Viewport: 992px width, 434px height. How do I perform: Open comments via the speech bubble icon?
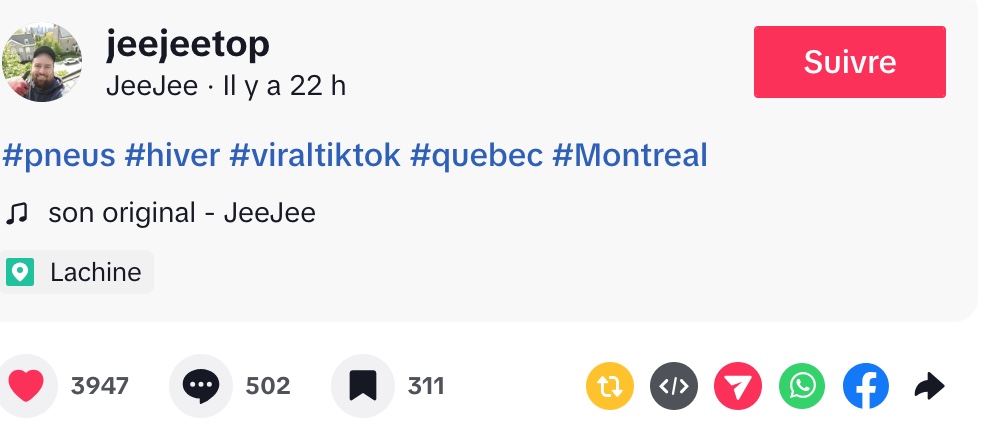pyautogui.click(x=201, y=386)
